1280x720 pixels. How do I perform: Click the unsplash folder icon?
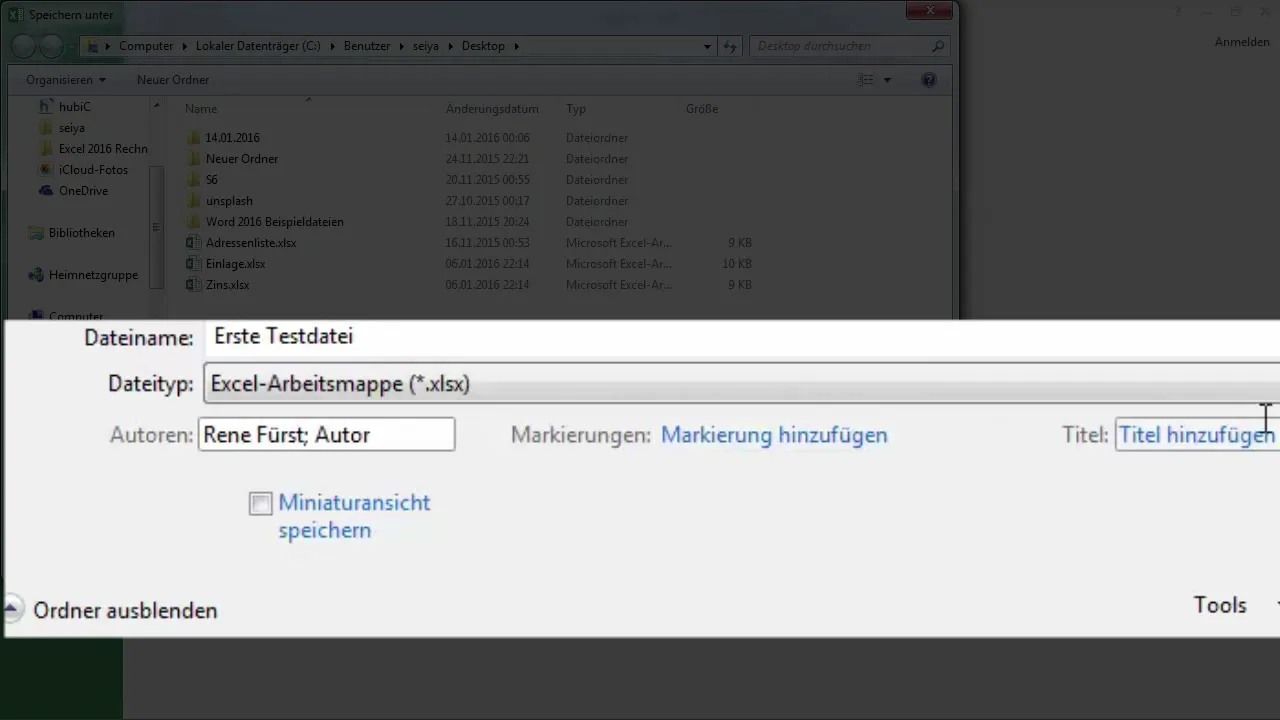pyautogui.click(x=194, y=201)
